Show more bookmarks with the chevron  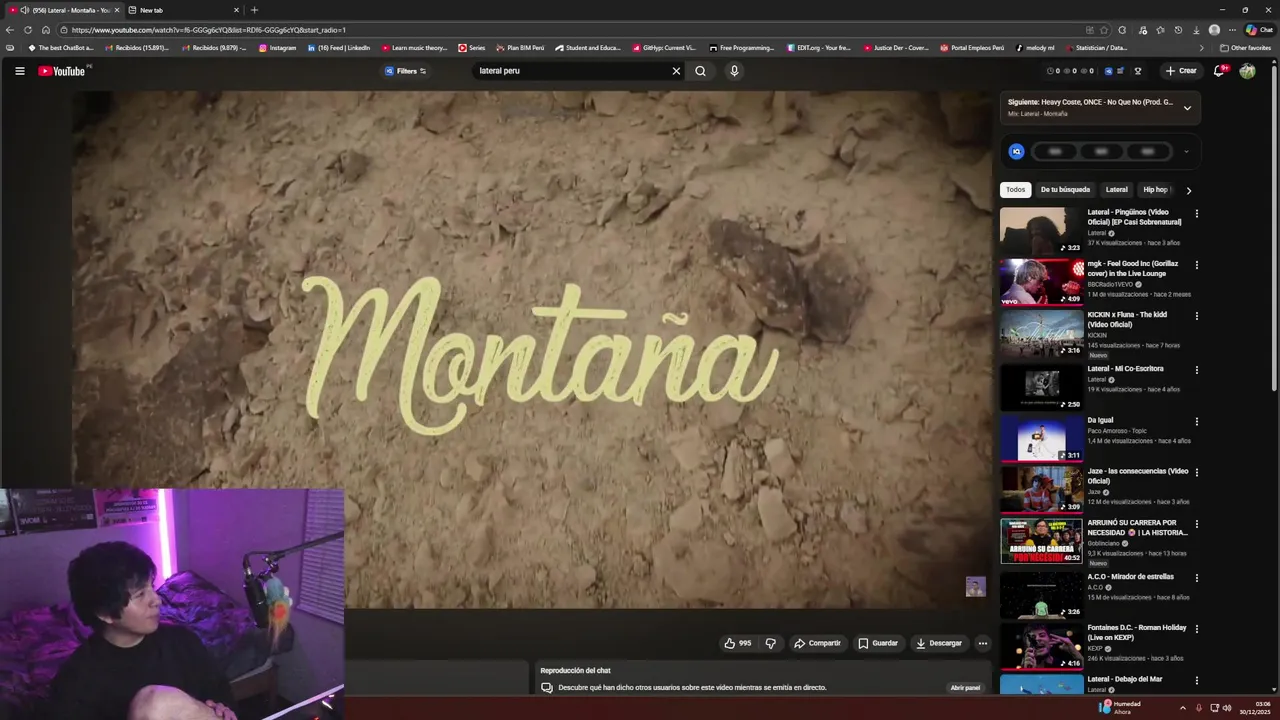pyautogui.click(x=1201, y=48)
